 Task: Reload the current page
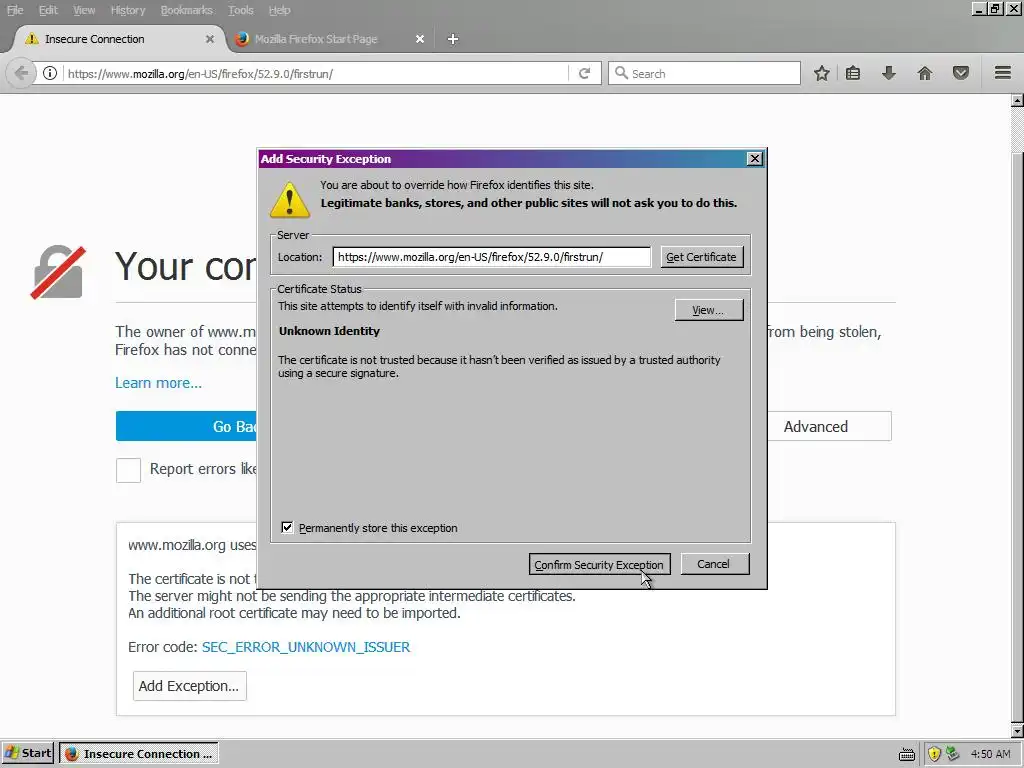[584, 73]
